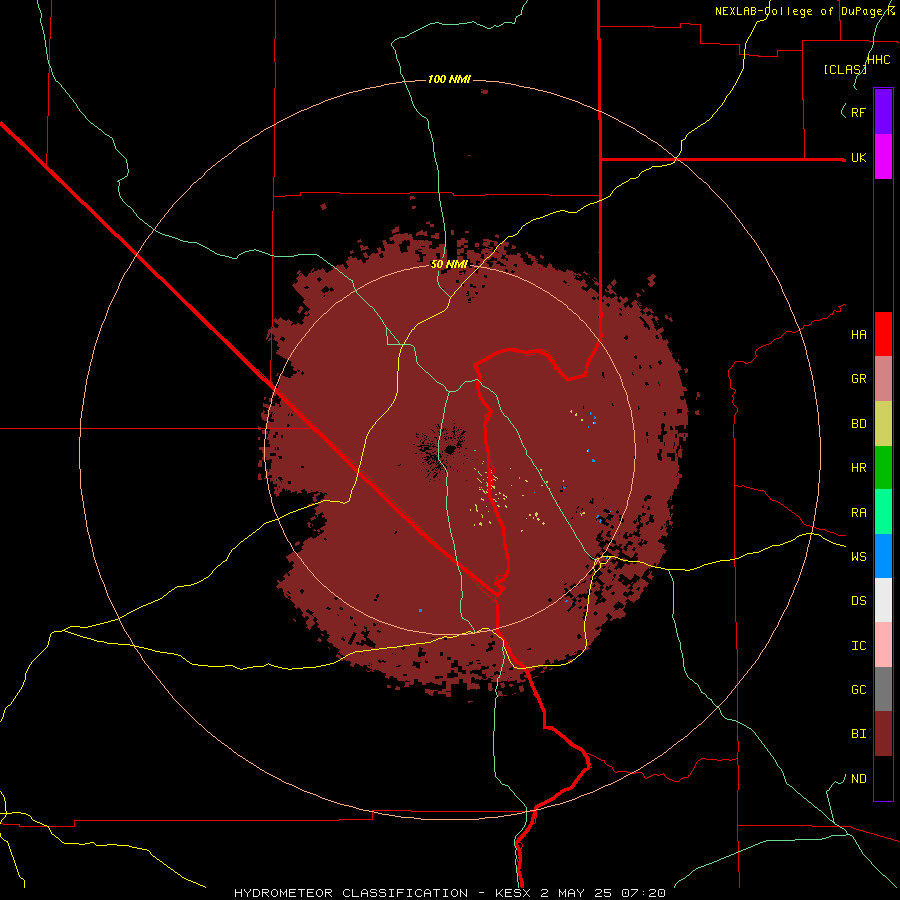Click the 'GR' legend label

(x=858, y=379)
